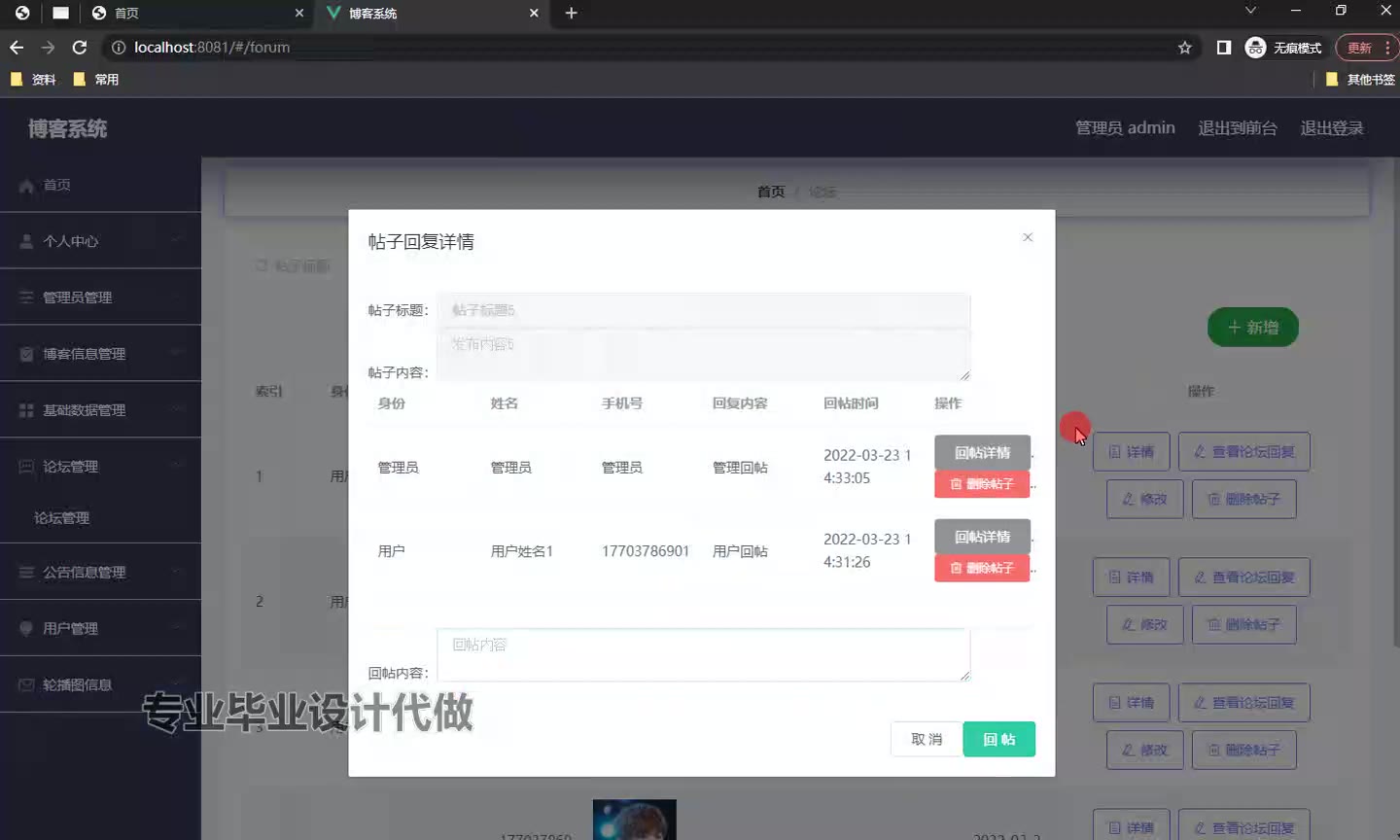Click the 博客系统 title in the app header

[x=67, y=128]
